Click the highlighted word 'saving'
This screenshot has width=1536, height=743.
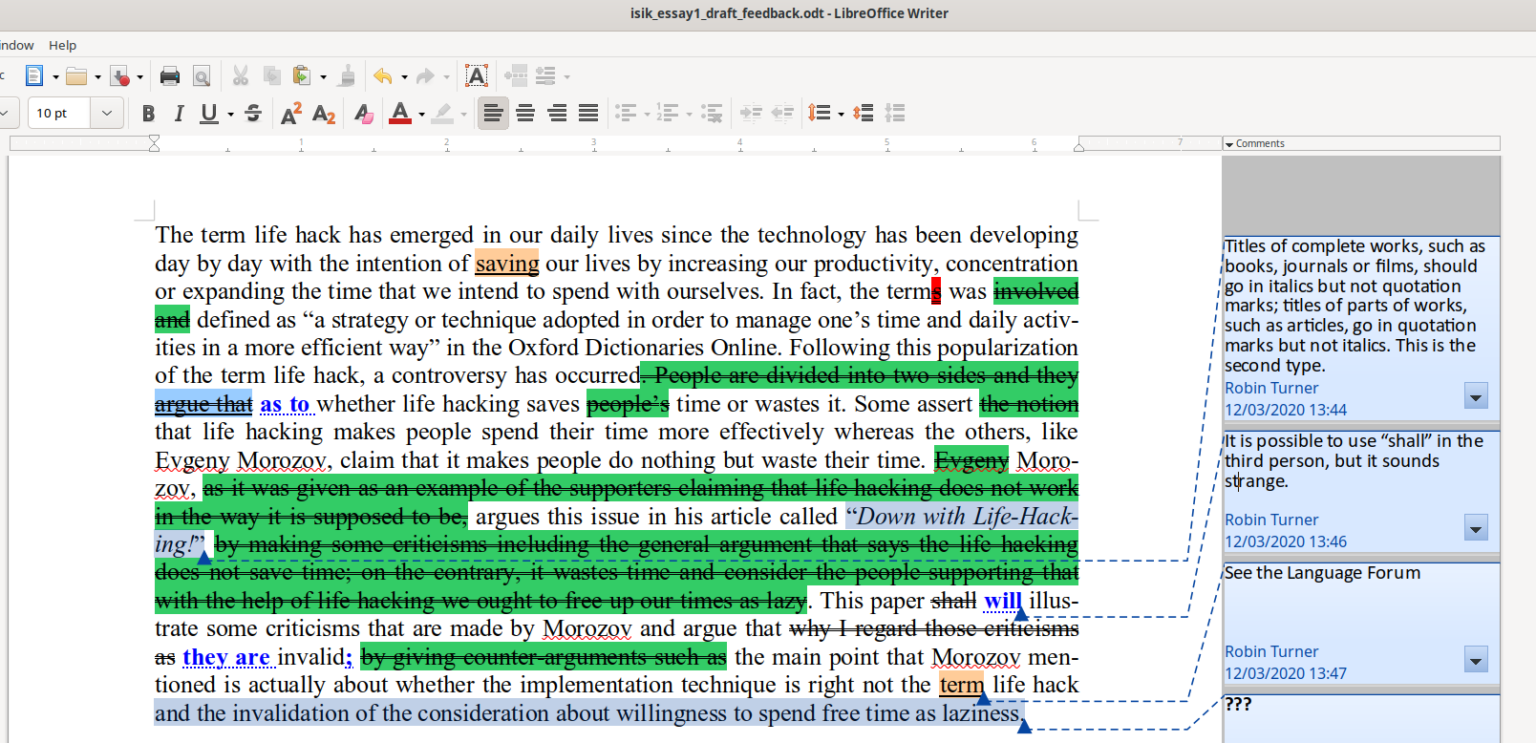point(507,264)
